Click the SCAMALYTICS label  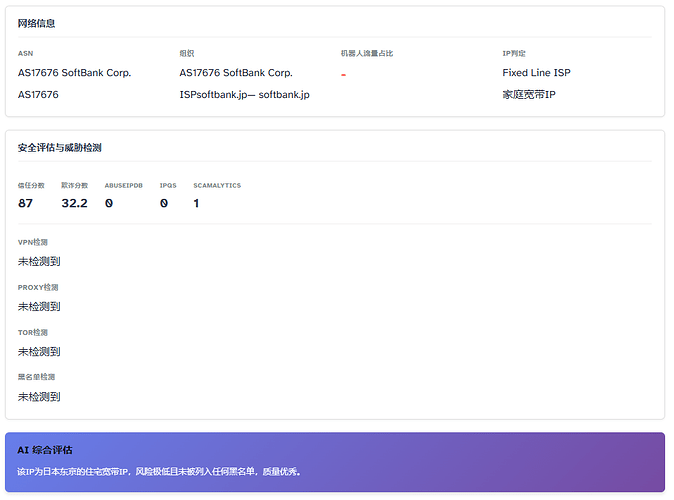coord(217,186)
